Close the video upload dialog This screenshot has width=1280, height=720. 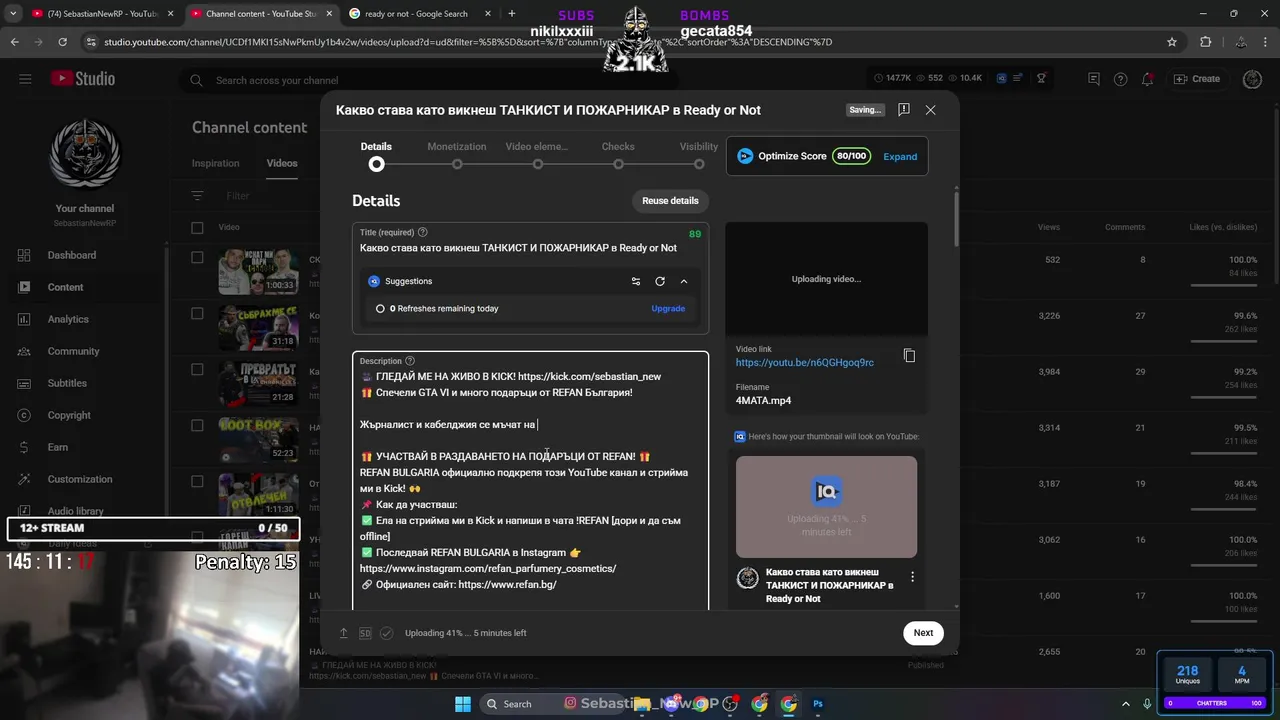pos(930,110)
